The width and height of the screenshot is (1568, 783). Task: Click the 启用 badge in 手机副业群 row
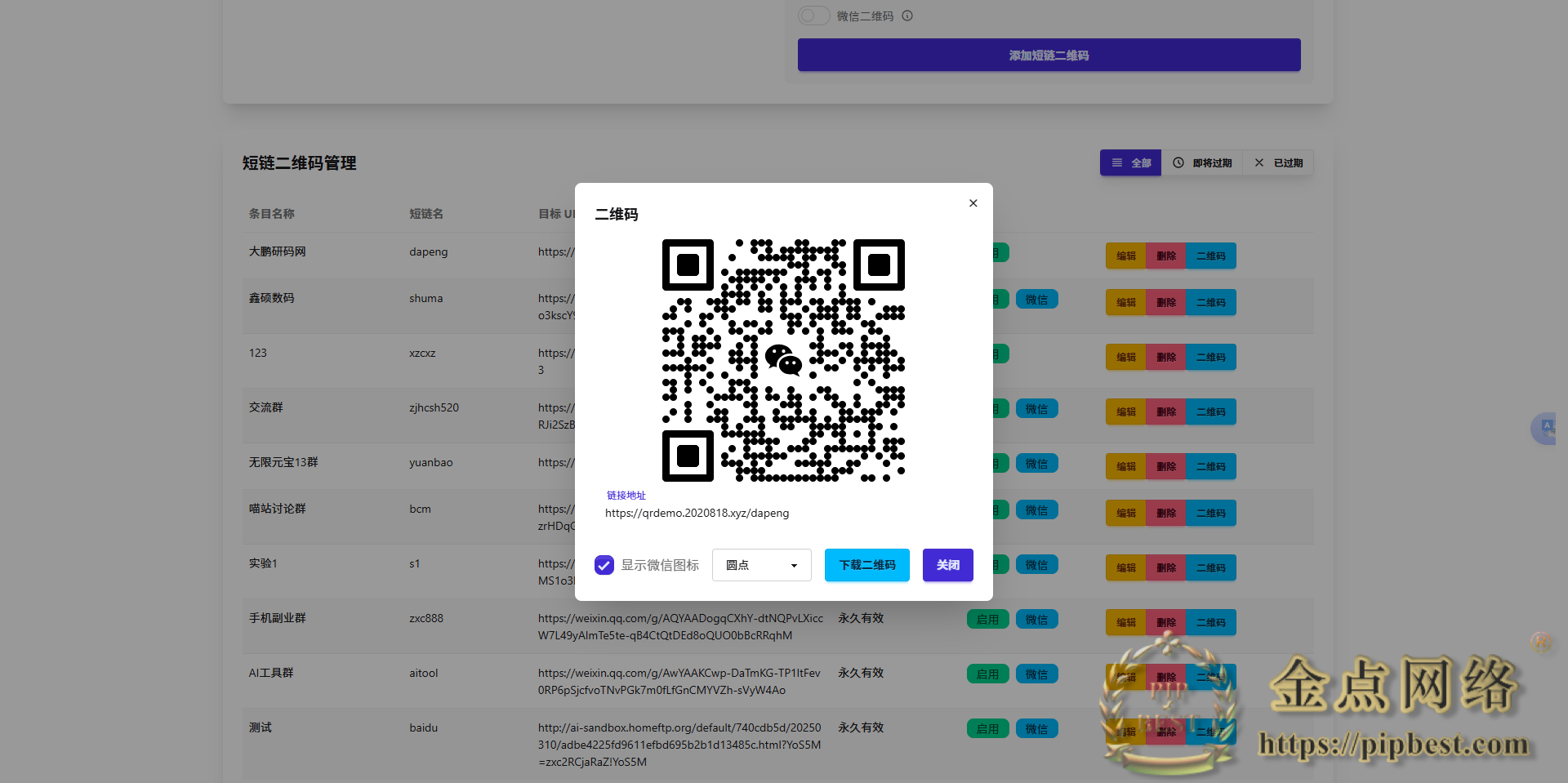pyautogui.click(x=988, y=620)
